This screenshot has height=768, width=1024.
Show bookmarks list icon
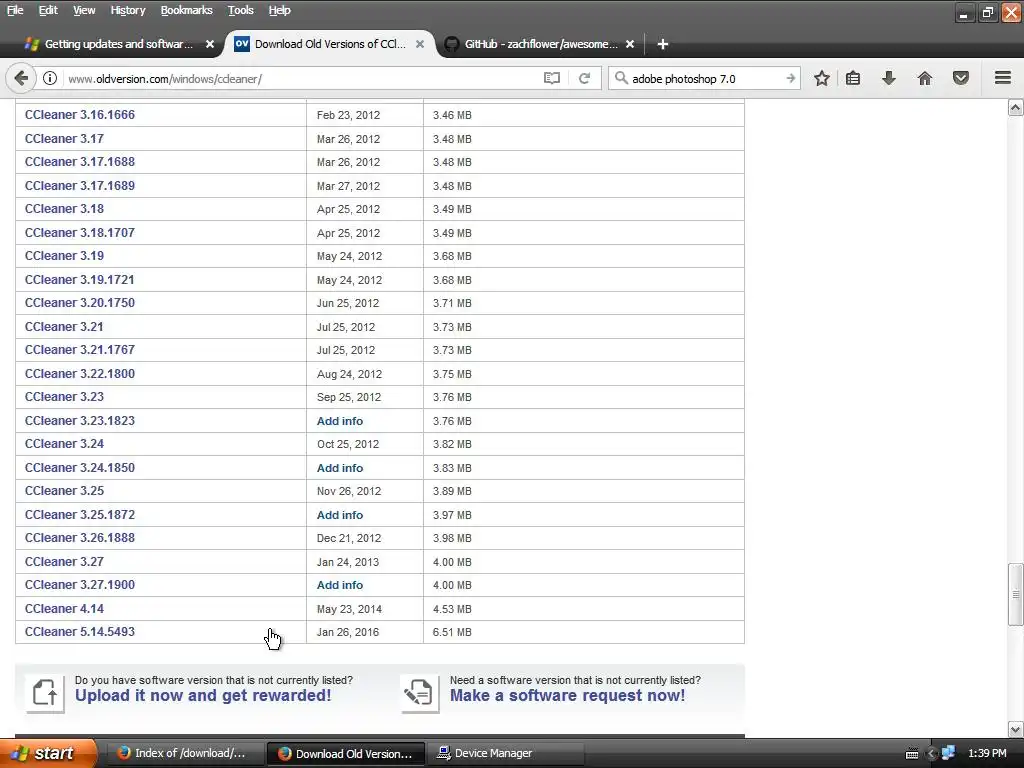tap(853, 78)
